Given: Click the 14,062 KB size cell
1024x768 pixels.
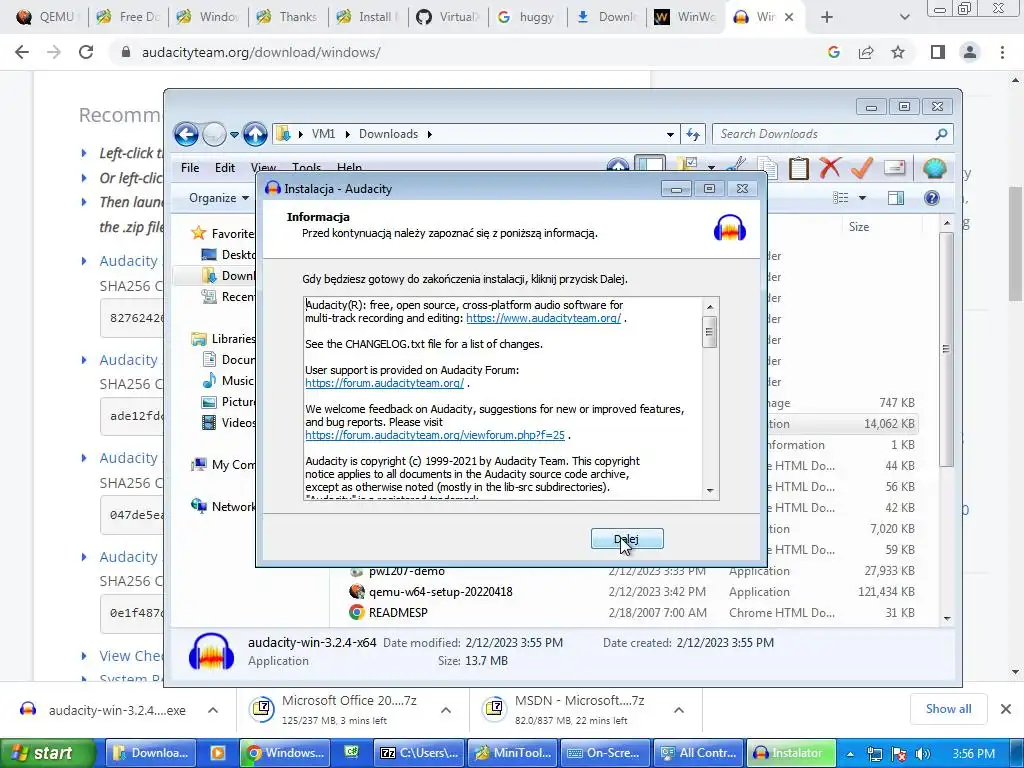Looking at the screenshot, I should (889, 424).
